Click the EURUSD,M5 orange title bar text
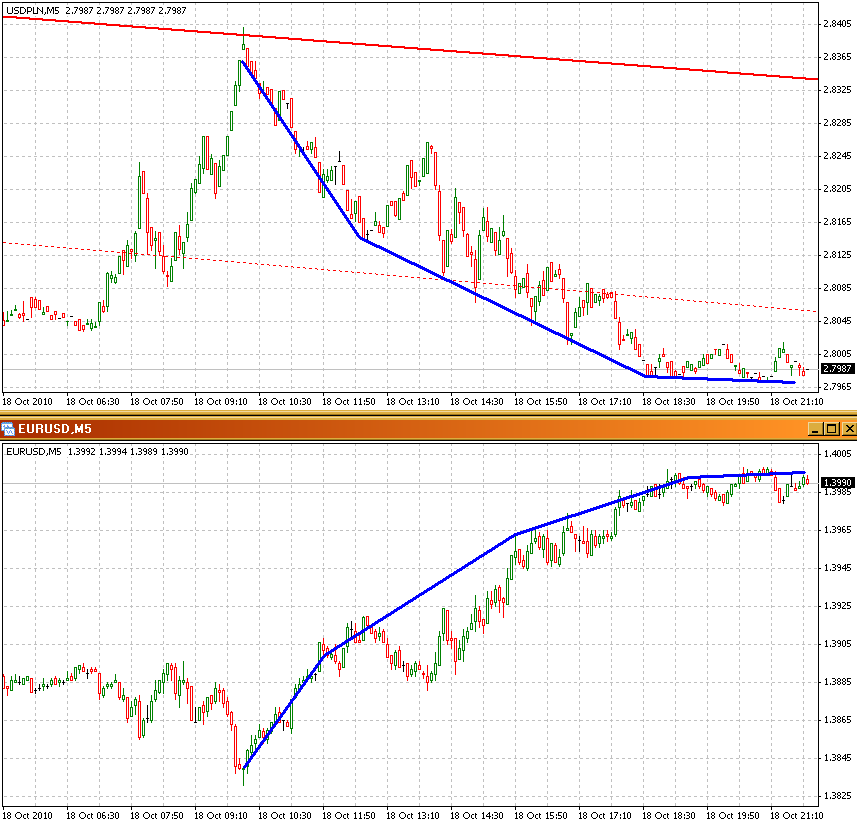 55,429
